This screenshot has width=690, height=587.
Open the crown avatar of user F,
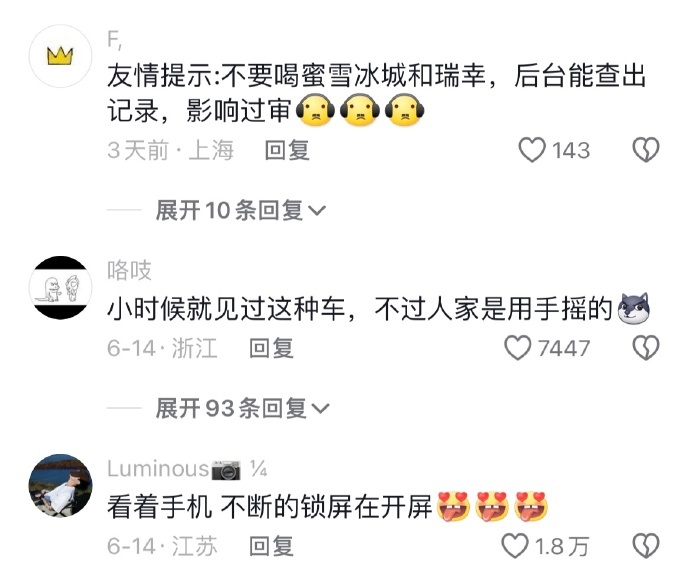60,56
